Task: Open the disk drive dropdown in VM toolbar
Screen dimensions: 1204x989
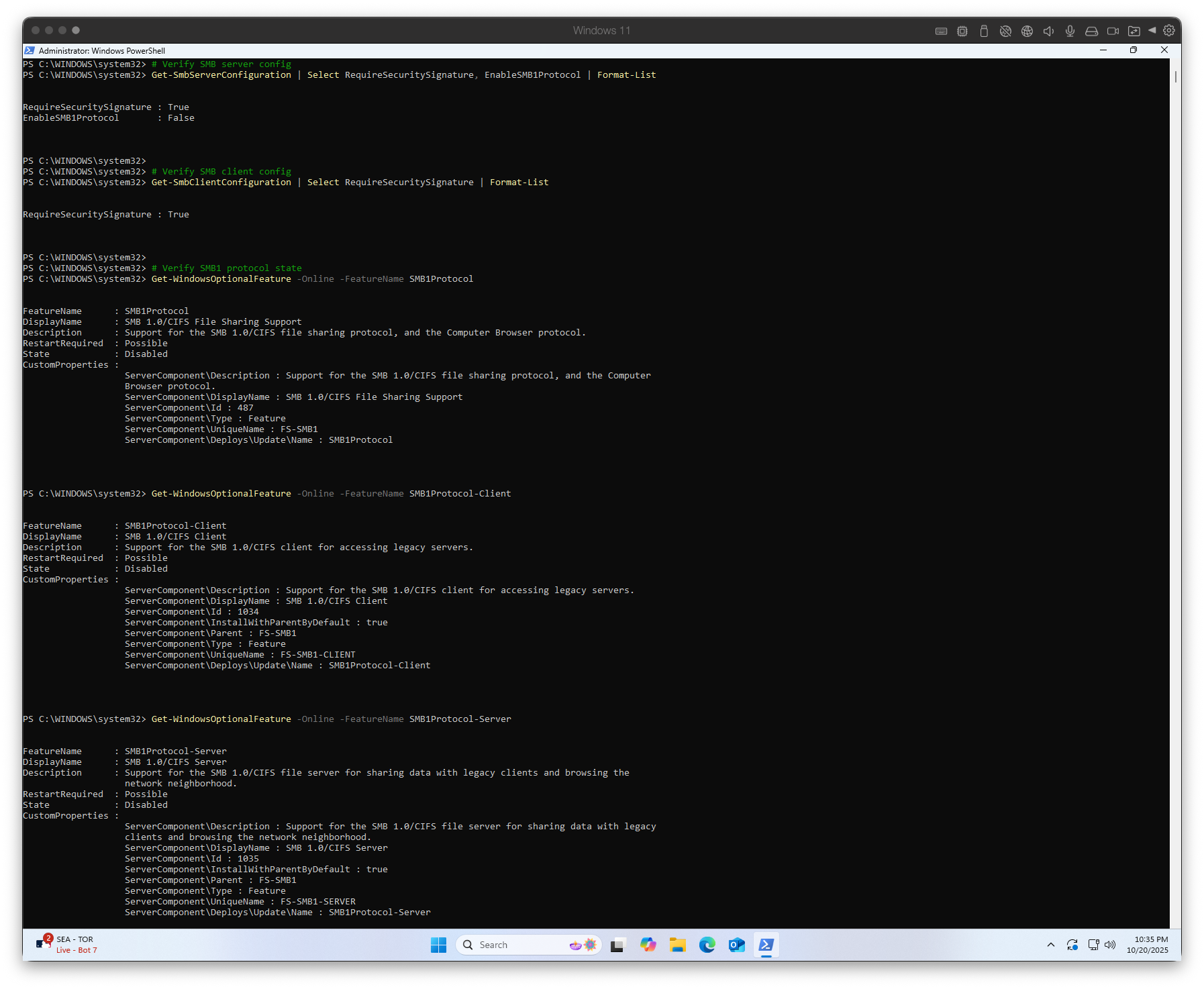Action: [x=1091, y=30]
